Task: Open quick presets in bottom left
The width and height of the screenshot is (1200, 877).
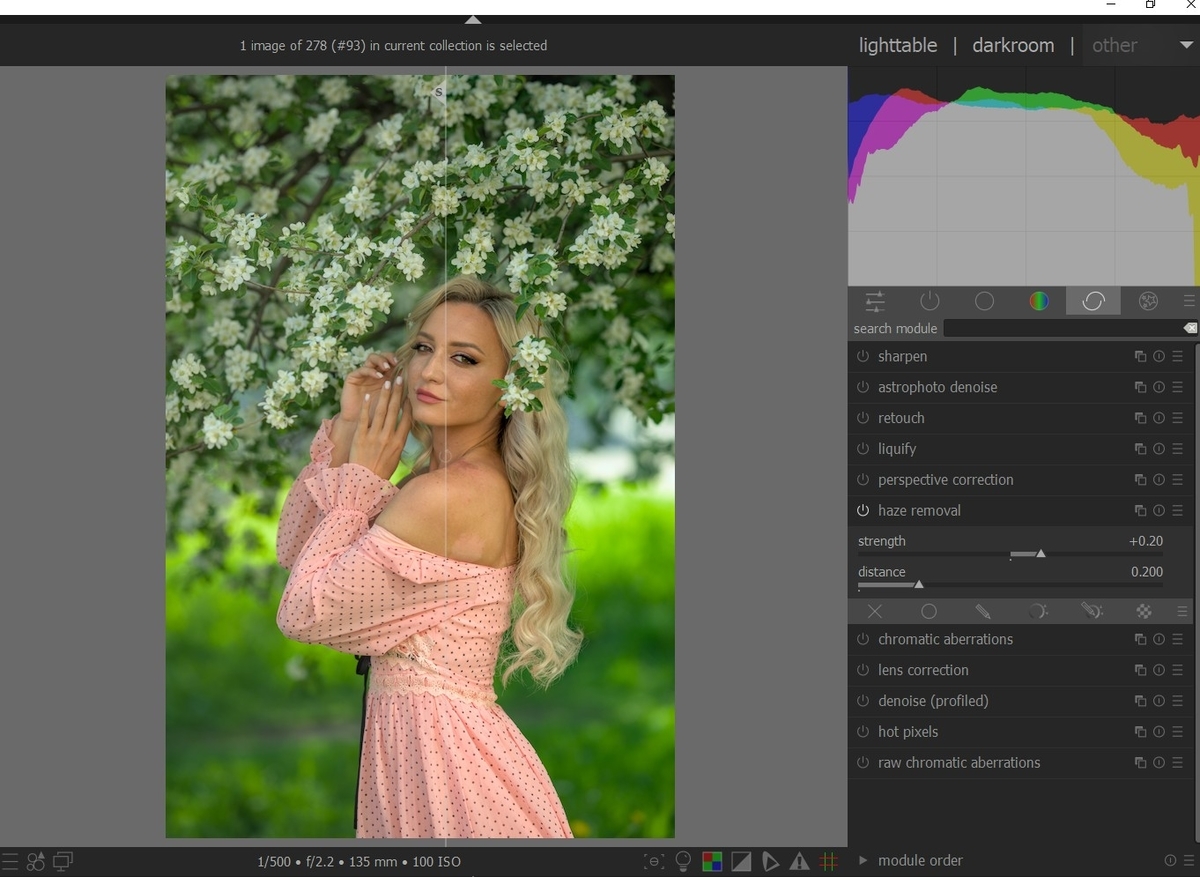Action: 10,861
